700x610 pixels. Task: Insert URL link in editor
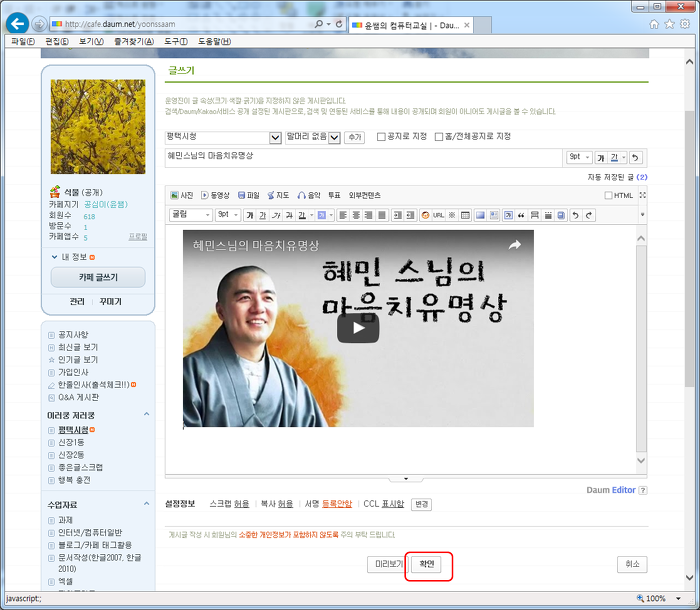click(x=438, y=215)
